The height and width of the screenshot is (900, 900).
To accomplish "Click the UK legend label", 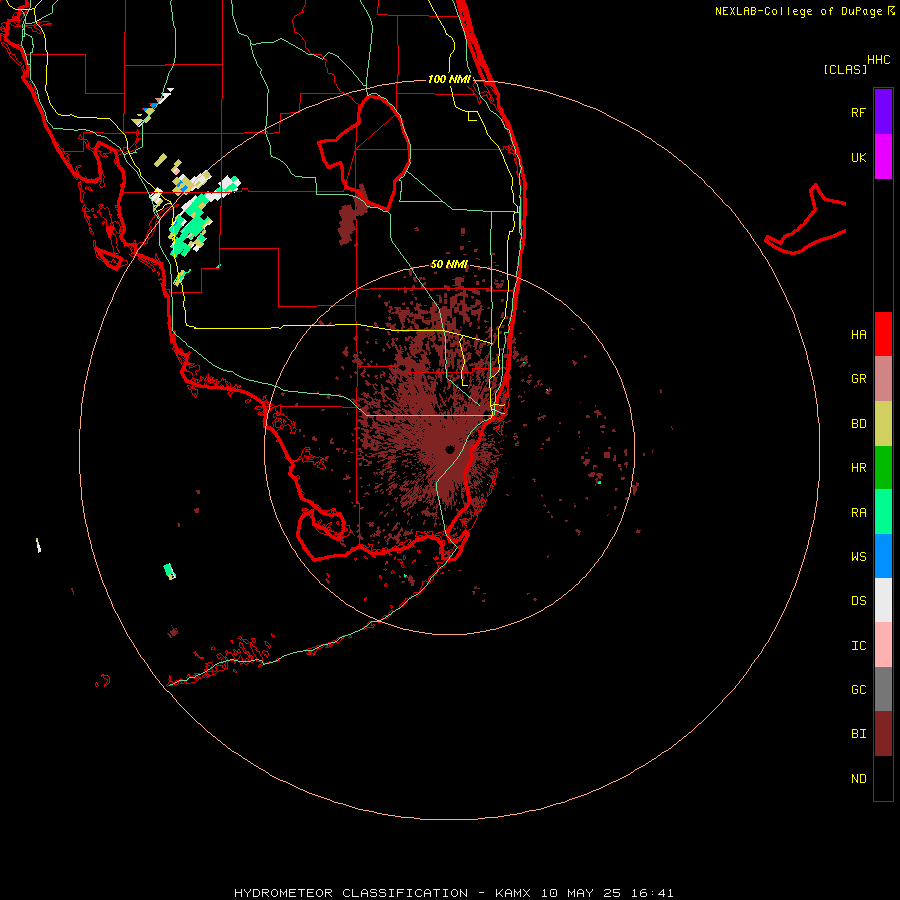I will point(858,157).
